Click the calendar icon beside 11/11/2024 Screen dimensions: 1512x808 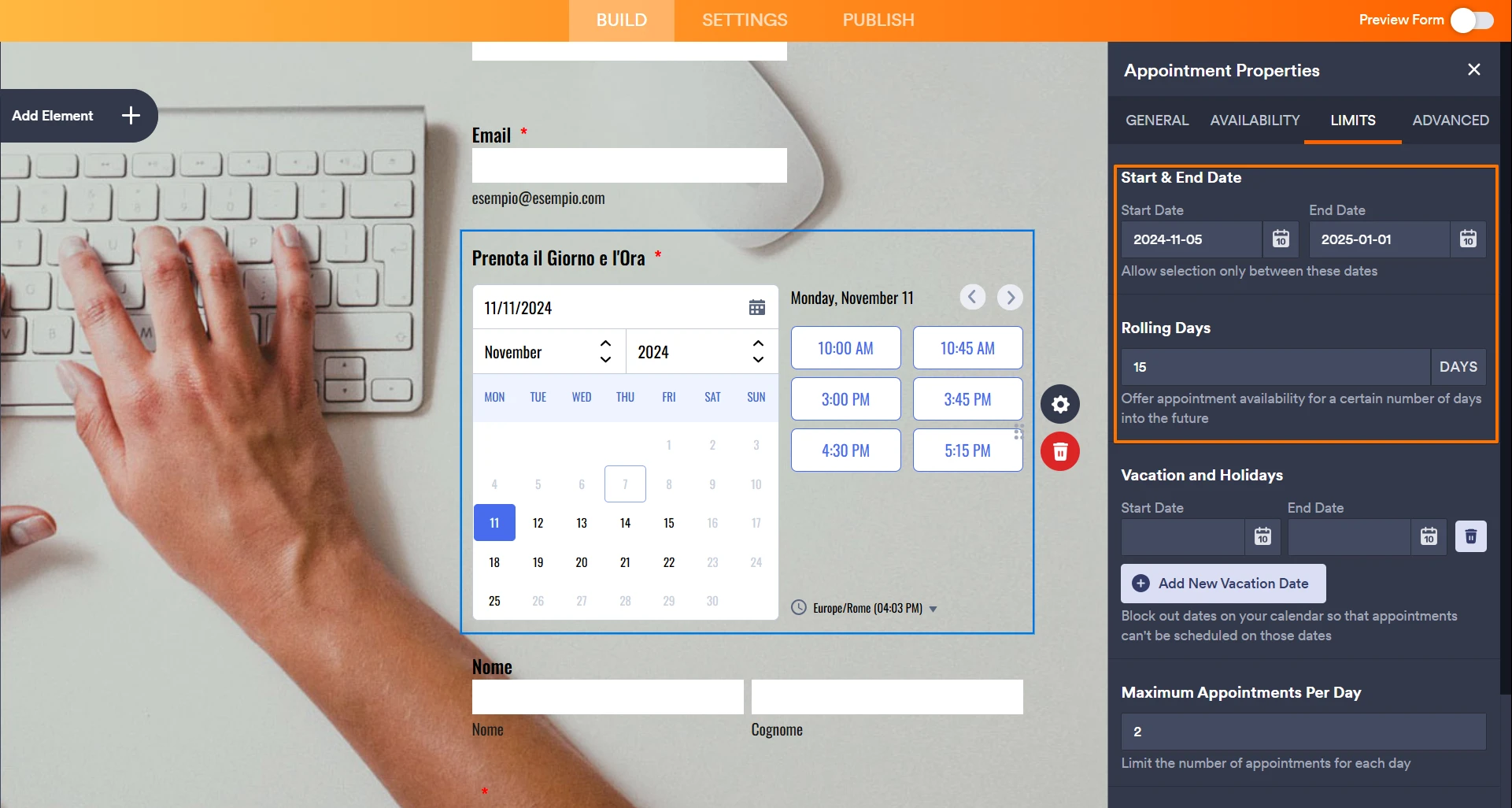[756, 308]
